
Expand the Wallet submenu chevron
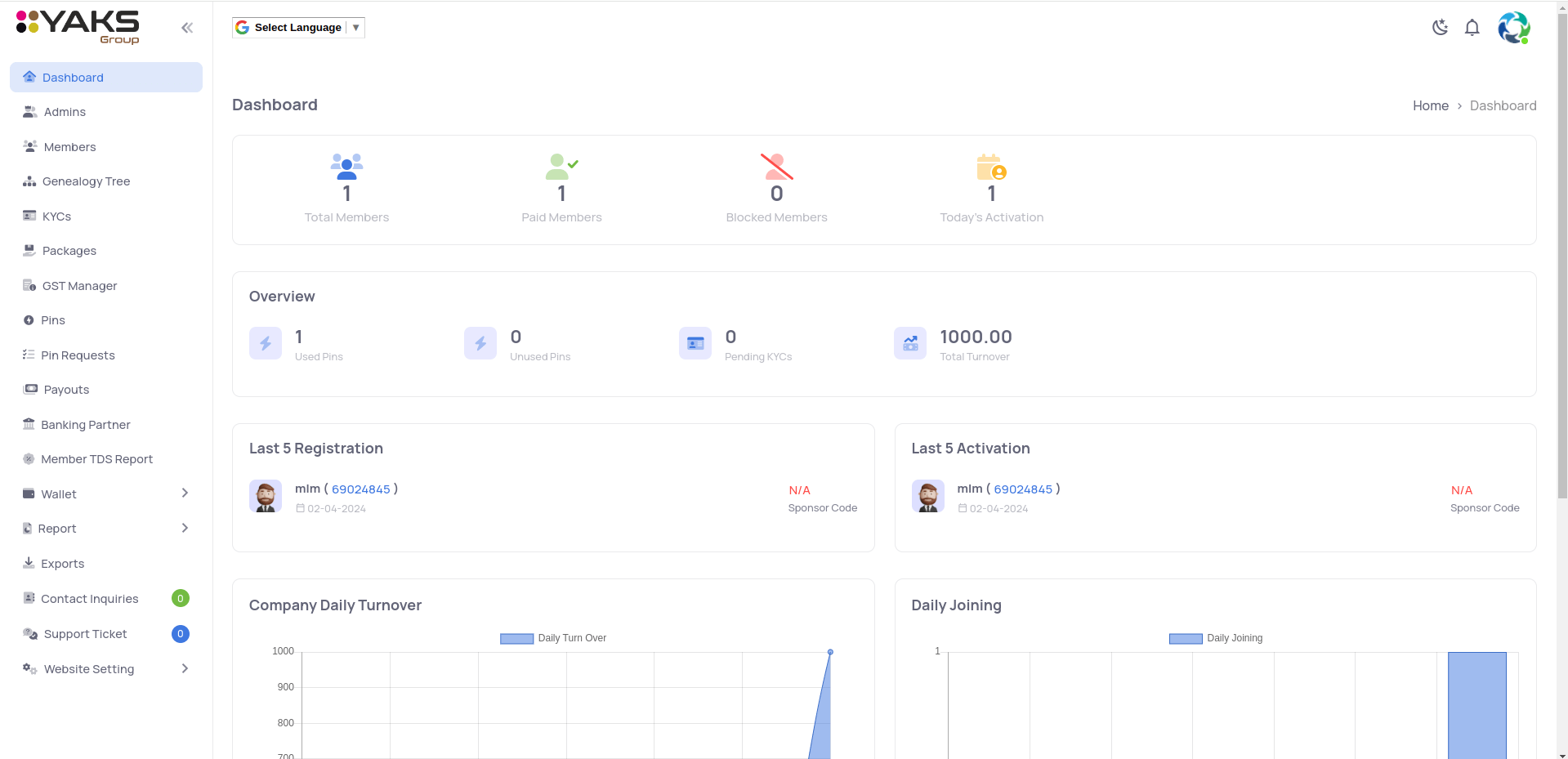coord(185,493)
